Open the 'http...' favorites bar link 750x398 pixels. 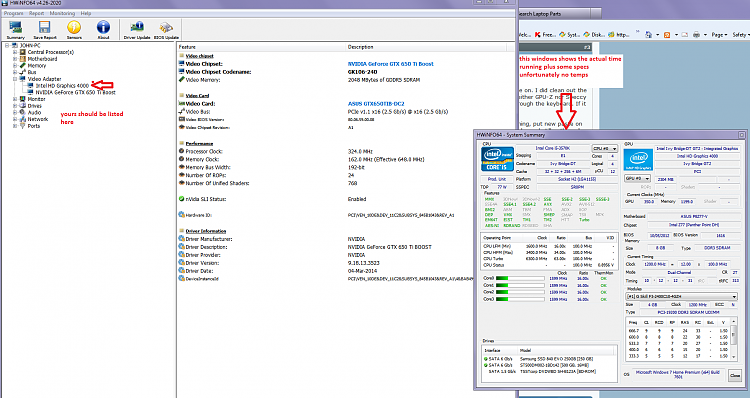click(619, 34)
